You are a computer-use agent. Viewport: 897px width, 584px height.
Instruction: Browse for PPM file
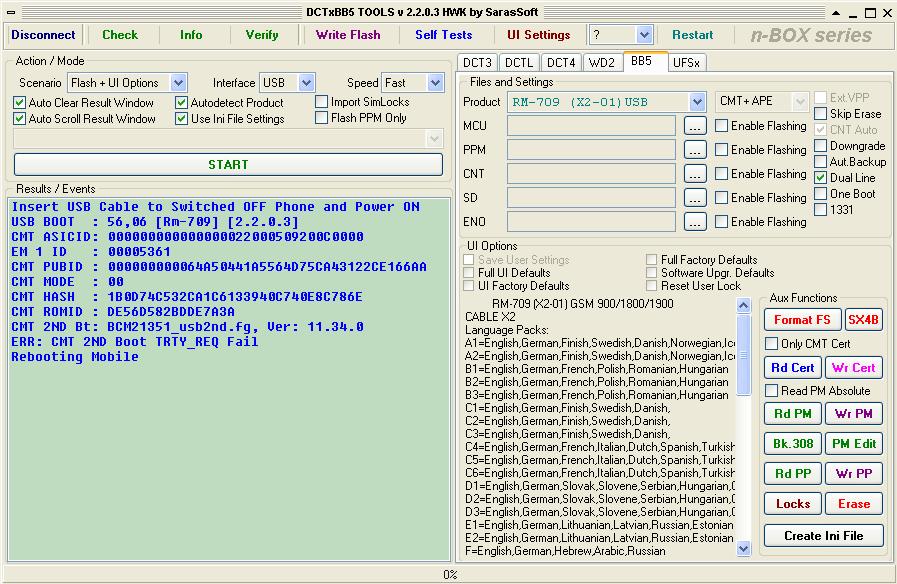click(694, 150)
